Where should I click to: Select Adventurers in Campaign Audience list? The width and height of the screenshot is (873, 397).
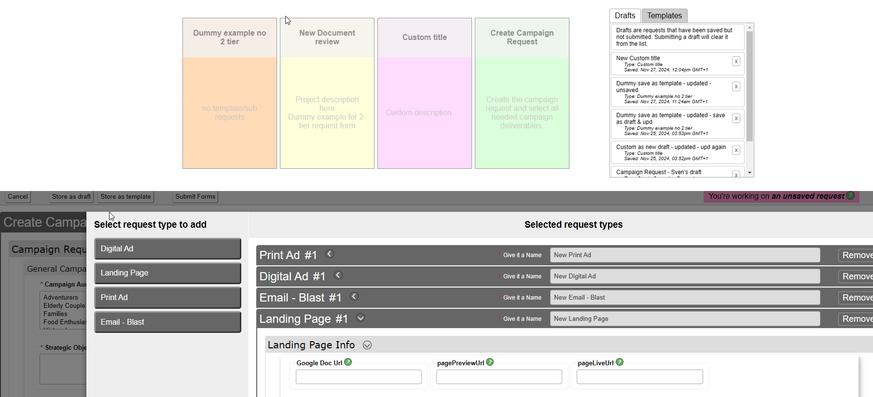click(x=61, y=297)
